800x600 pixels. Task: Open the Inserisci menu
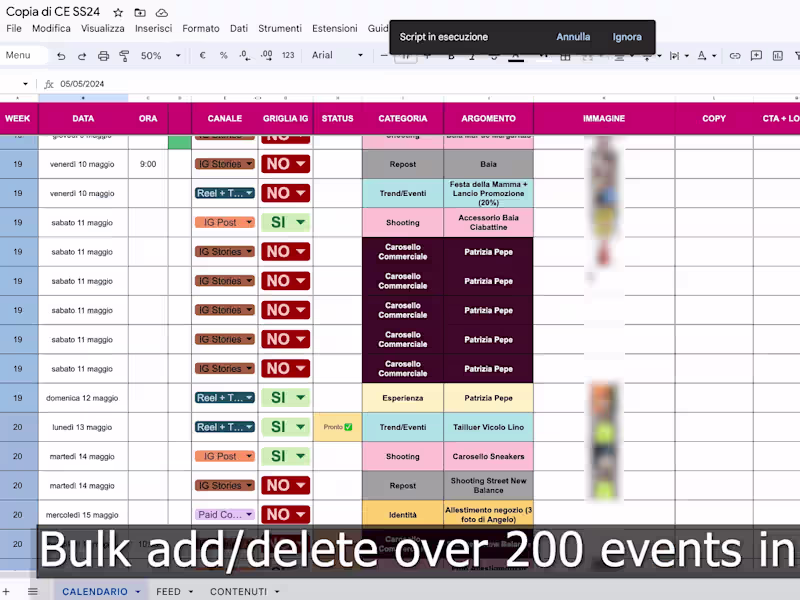pos(153,29)
